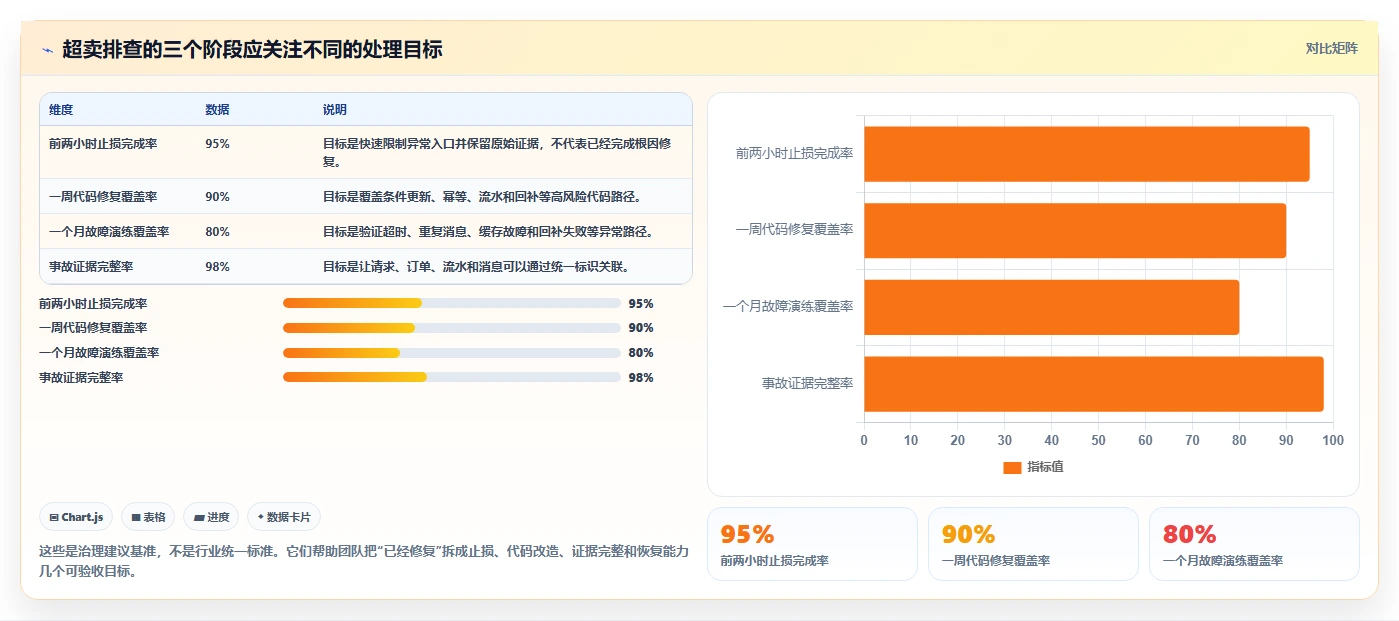Viewport: 1399px width, 621px height.
Task: Click the x-axis tick labeled 100
Action: (x=1332, y=440)
